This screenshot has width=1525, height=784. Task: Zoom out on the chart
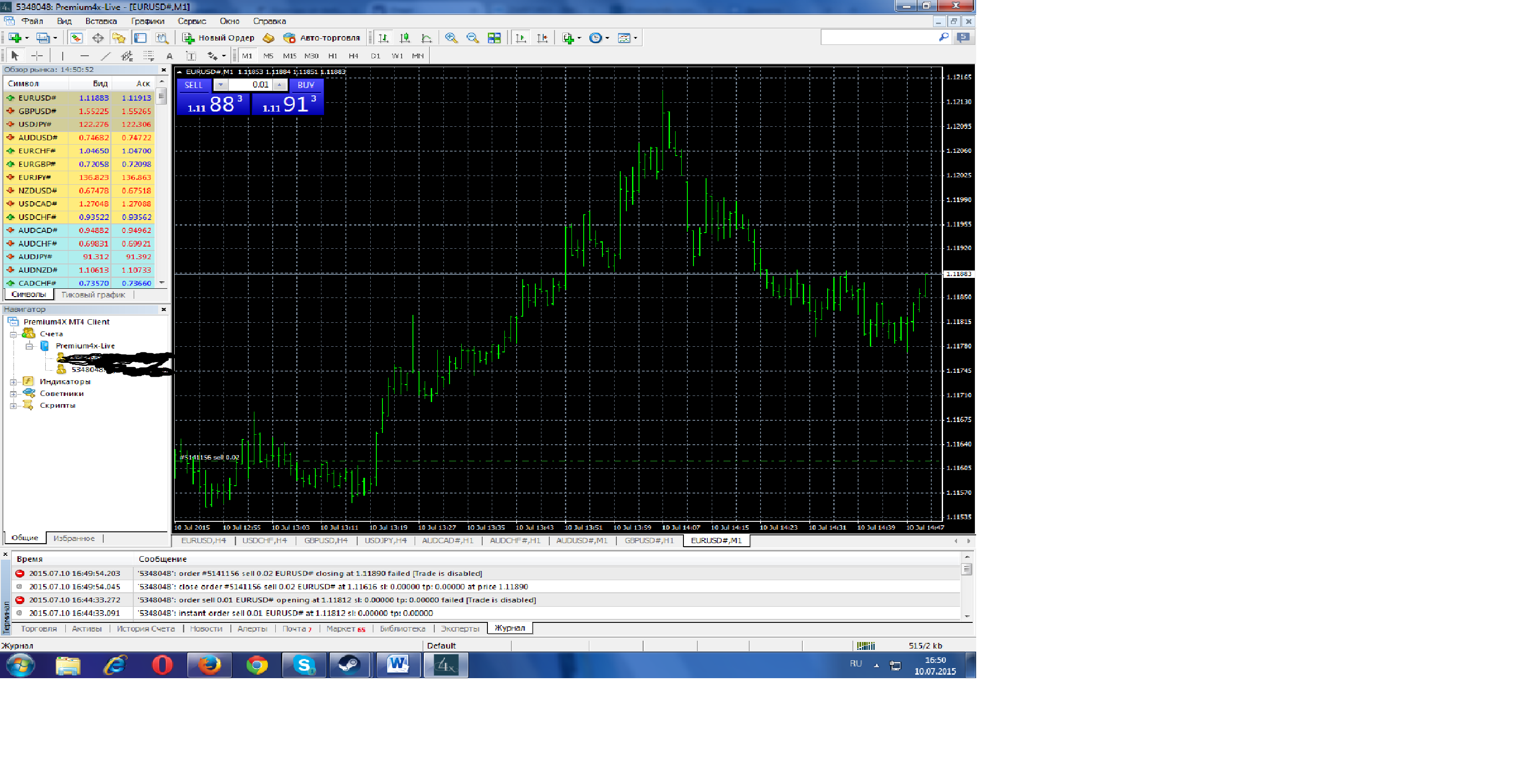473,38
